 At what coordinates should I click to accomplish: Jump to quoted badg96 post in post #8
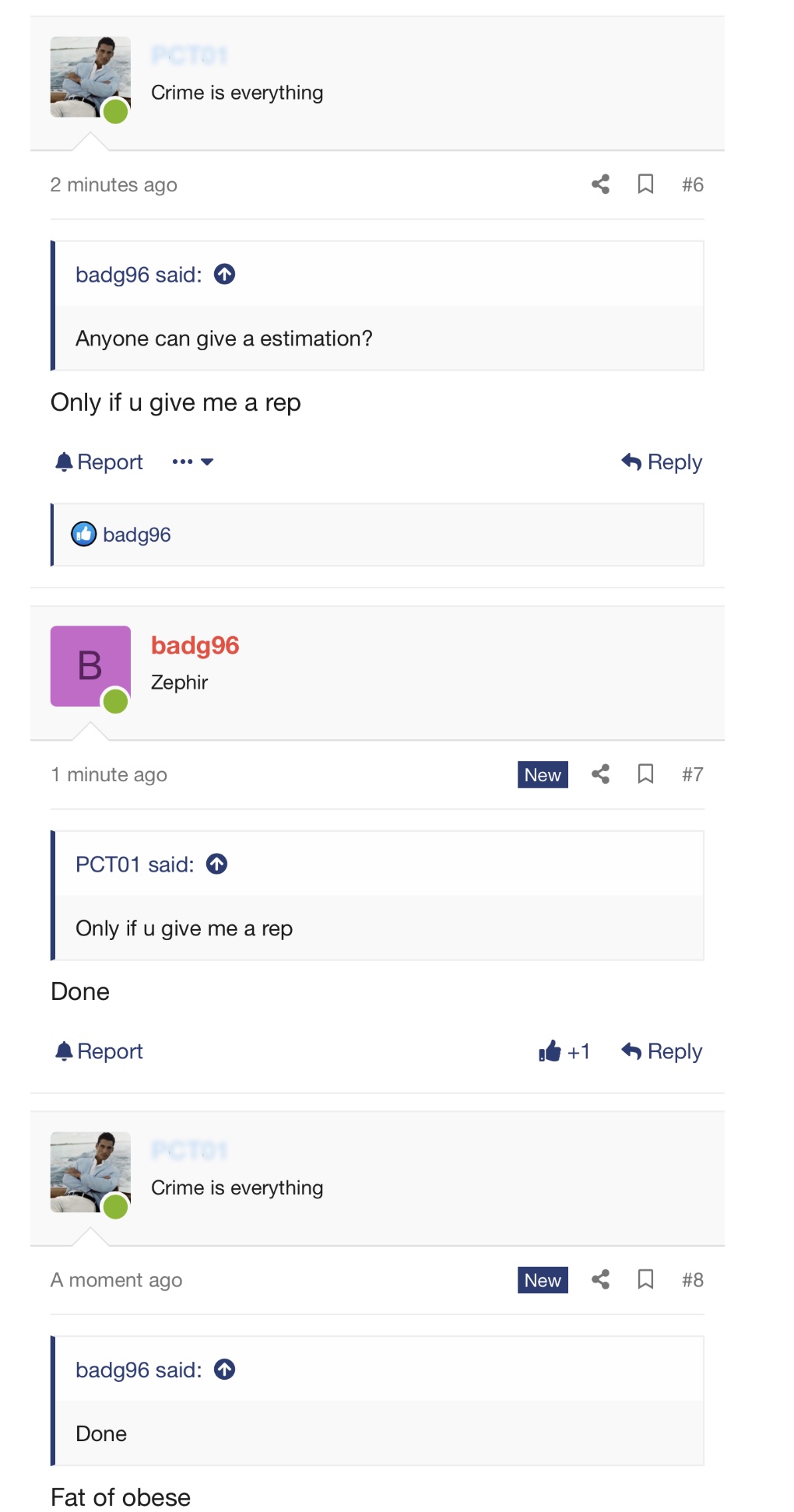[225, 1369]
